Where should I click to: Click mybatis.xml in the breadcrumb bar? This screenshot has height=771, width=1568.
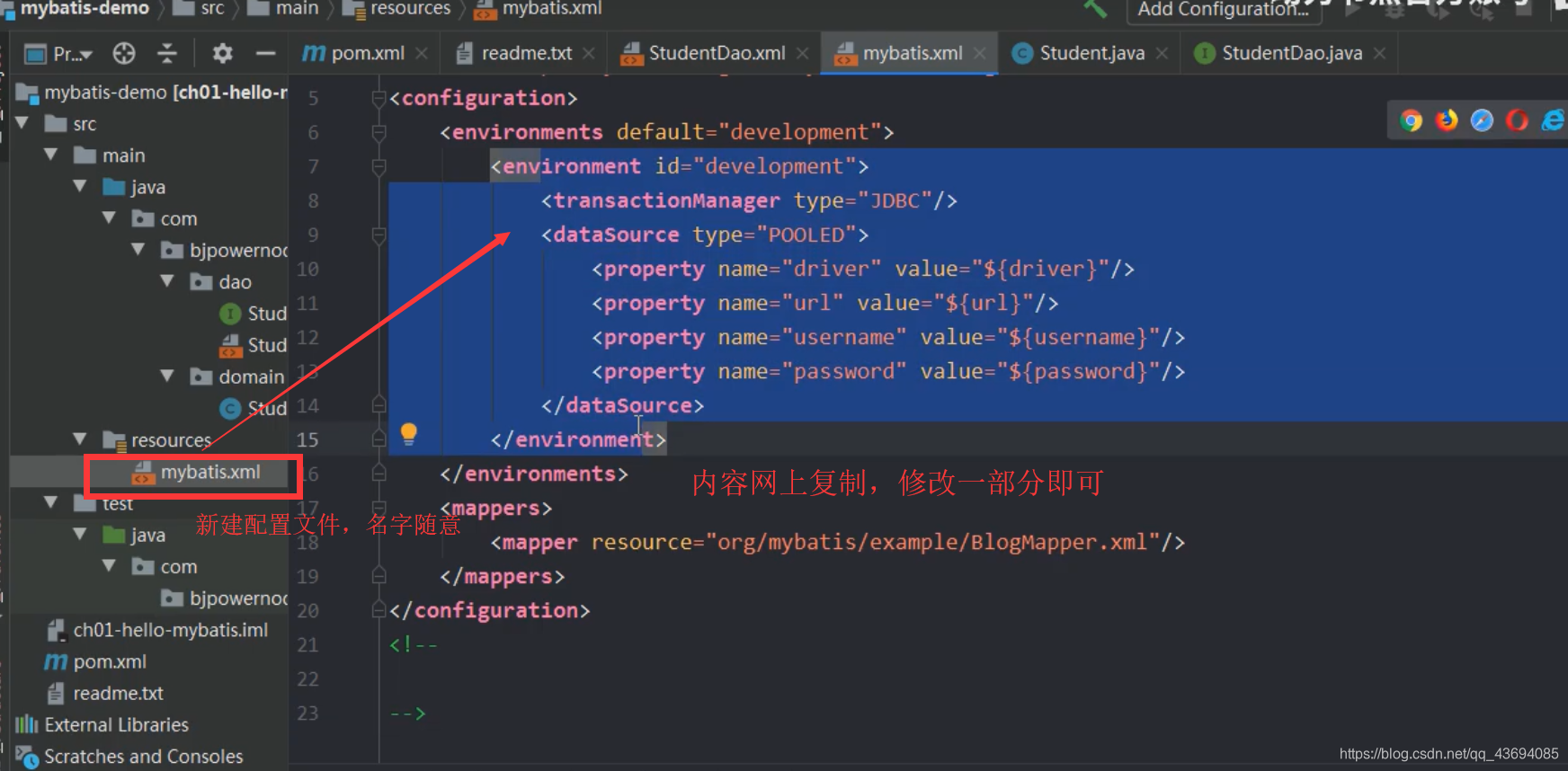point(539,9)
